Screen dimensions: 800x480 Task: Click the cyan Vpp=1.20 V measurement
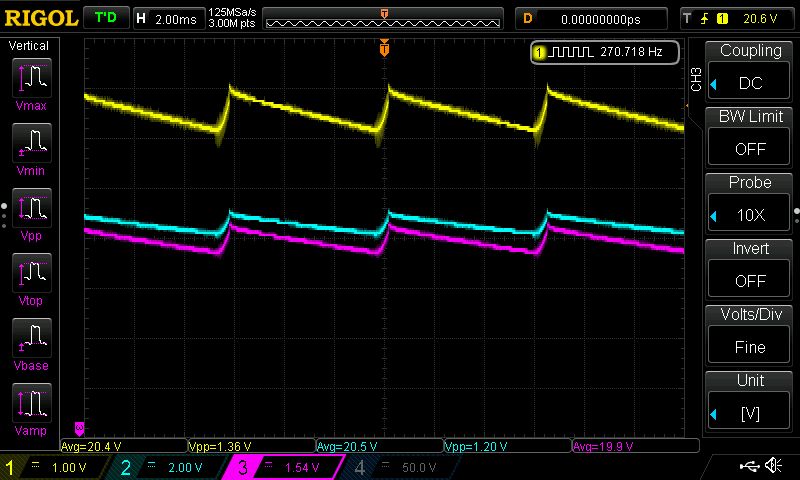(476, 446)
